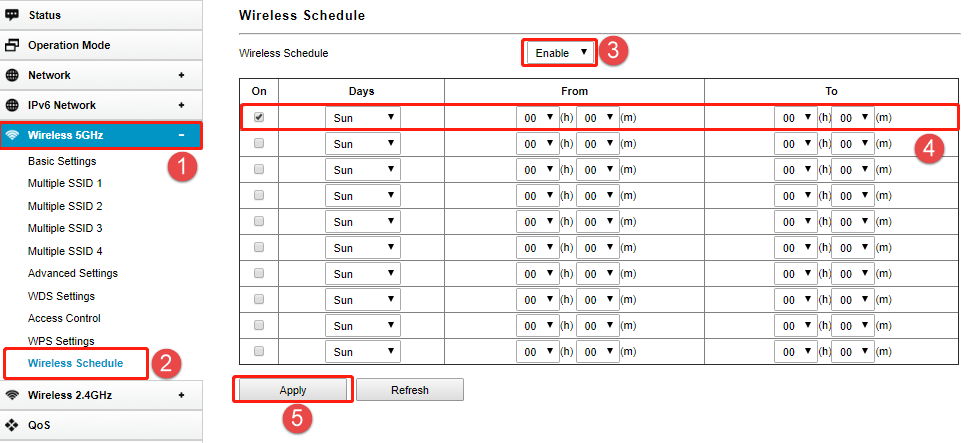Click the Network globe icon

(x=12, y=75)
